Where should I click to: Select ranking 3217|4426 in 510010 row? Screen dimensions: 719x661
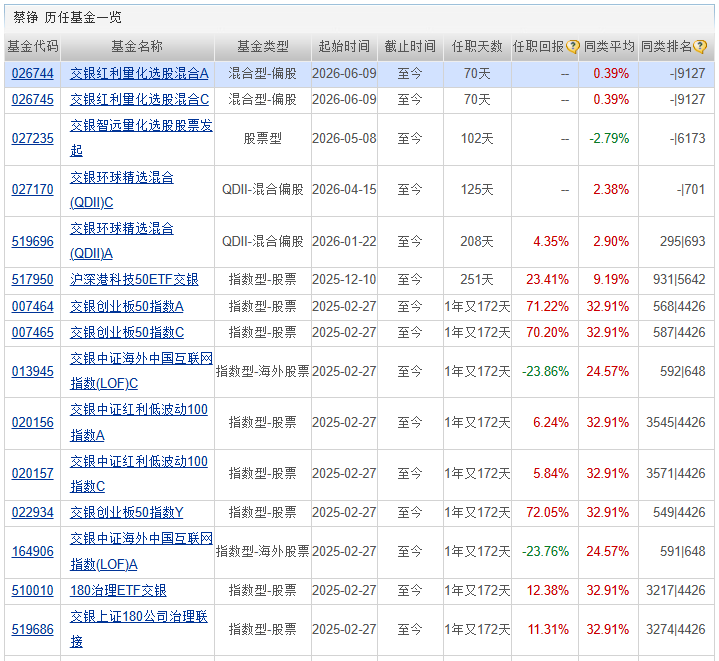(676, 590)
